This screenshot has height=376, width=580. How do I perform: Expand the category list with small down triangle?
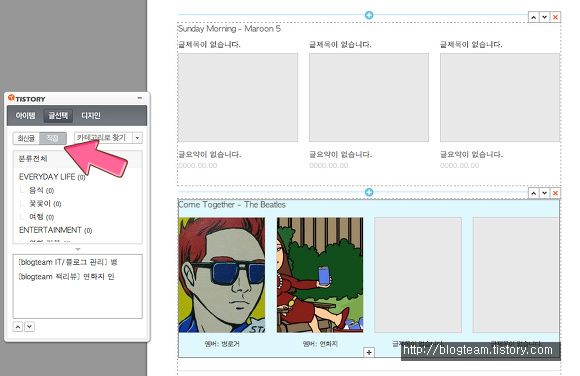pyautogui.click(x=78, y=249)
